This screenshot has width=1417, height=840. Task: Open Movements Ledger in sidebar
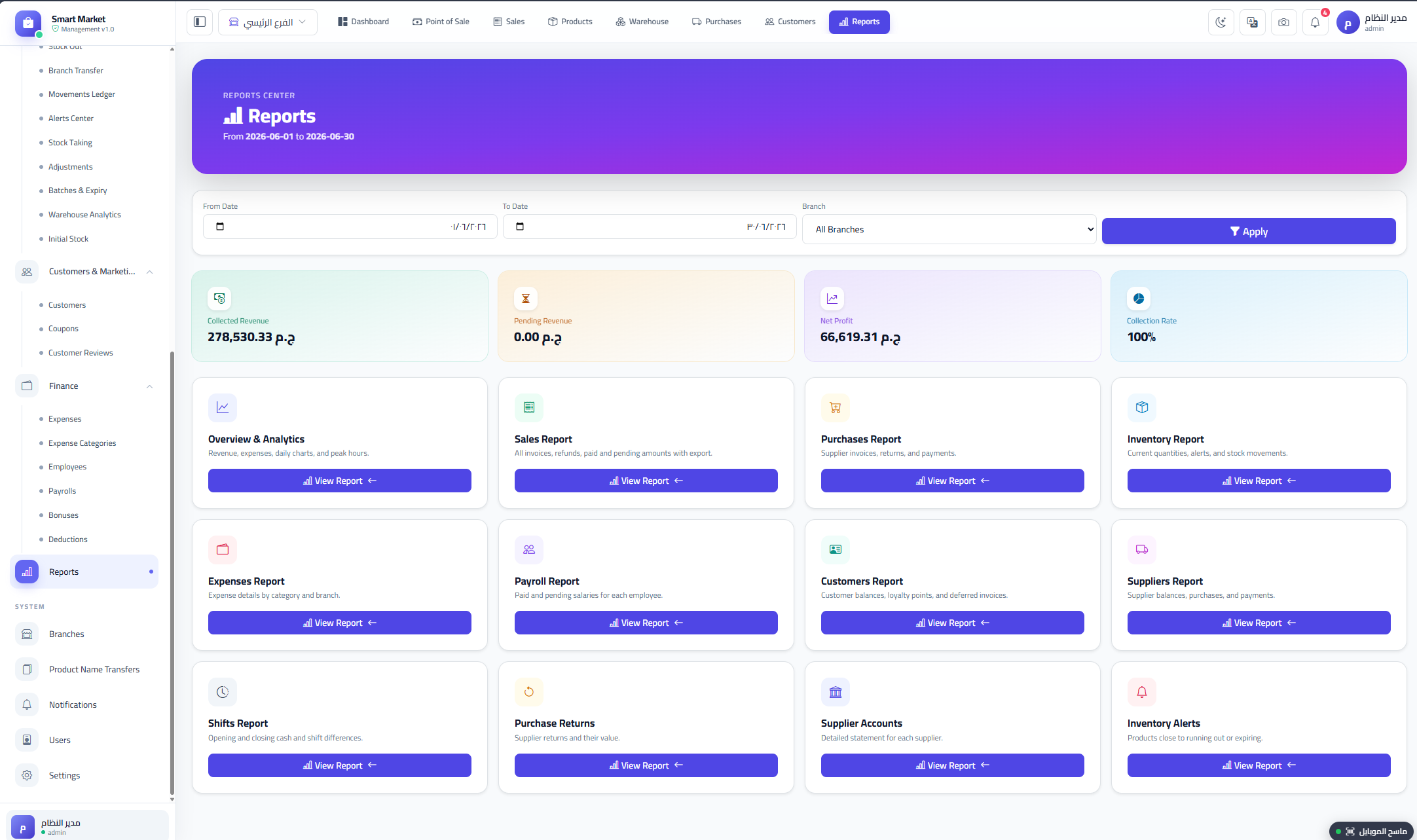[82, 94]
